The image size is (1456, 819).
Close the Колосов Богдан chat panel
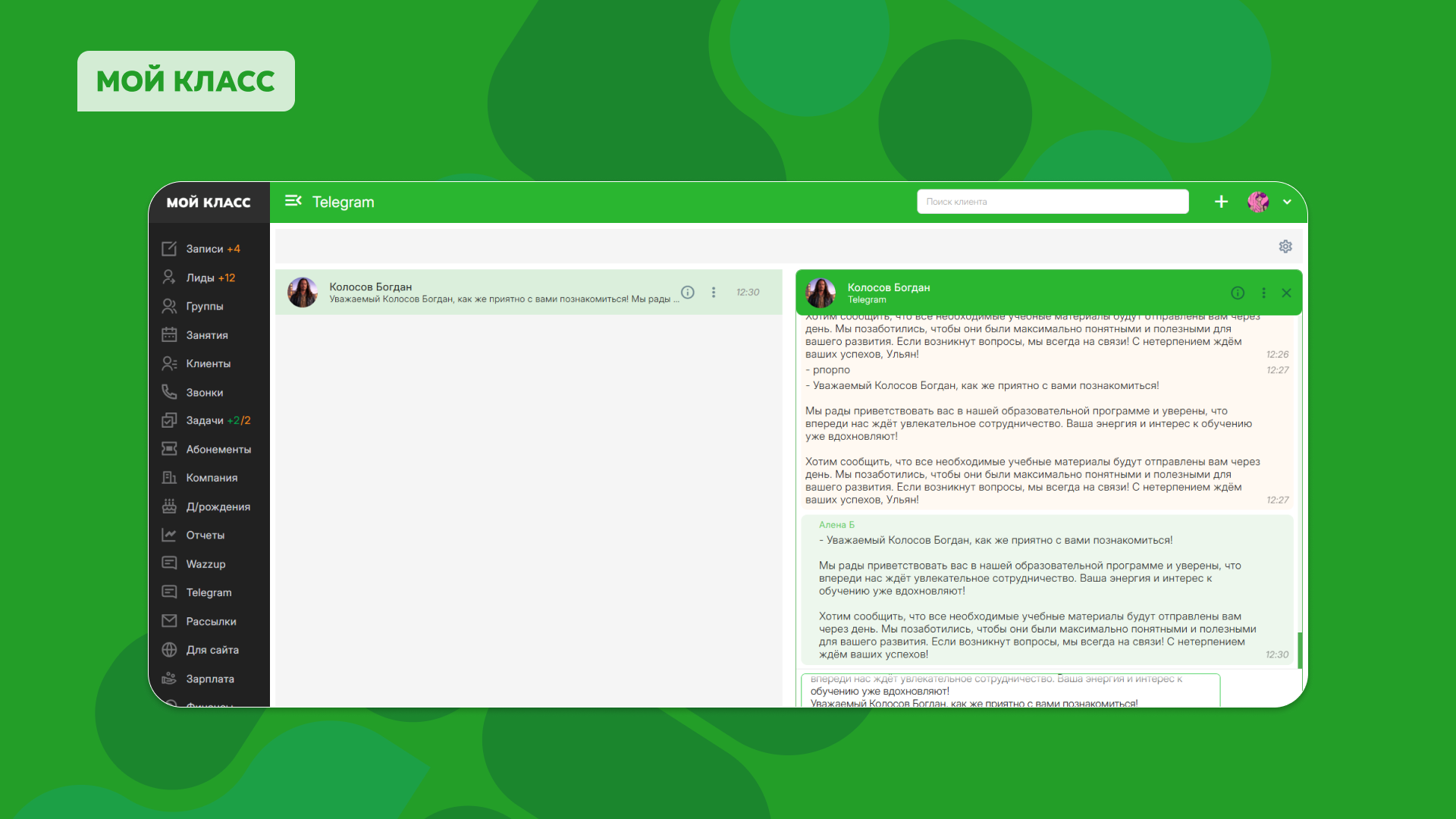1287,293
